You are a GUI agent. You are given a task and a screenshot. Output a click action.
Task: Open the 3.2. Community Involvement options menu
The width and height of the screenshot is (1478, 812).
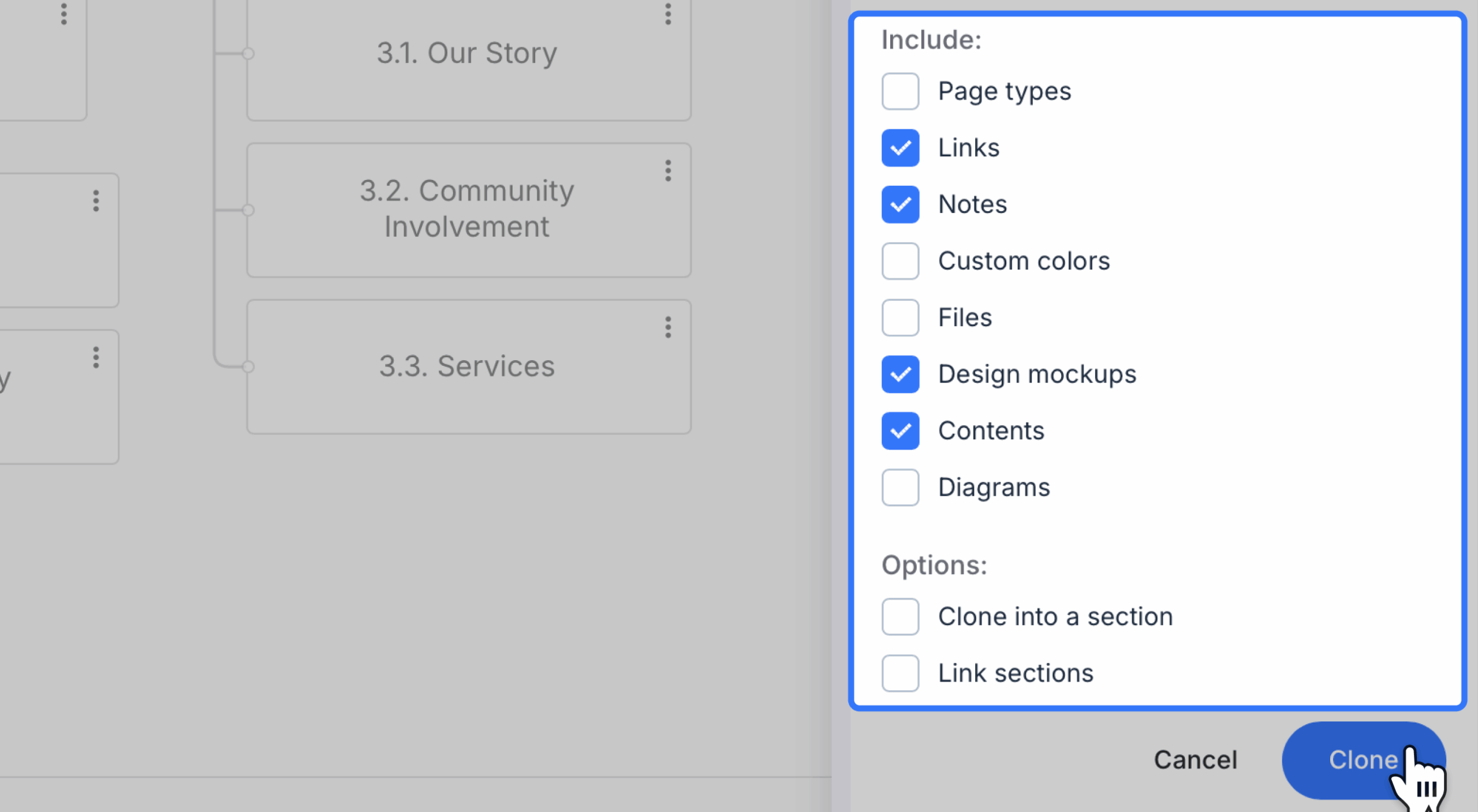point(668,171)
